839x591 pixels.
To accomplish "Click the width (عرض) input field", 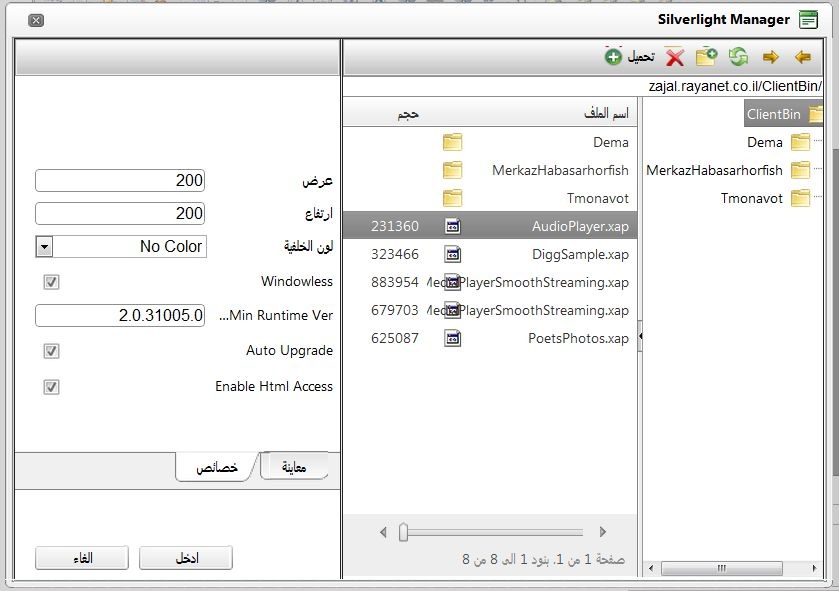I will pyautogui.click(x=120, y=181).
